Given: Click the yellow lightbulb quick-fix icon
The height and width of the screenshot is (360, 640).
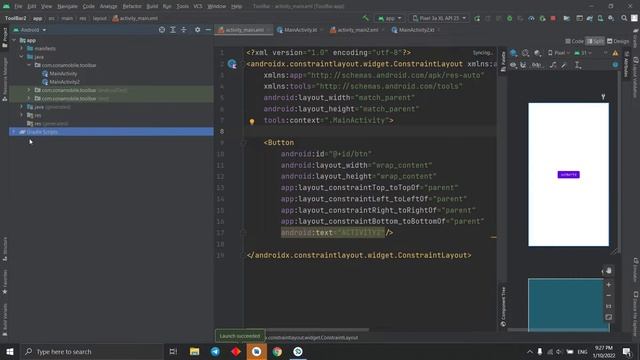Looking at the screenshot, I should [x=252, y=121].
